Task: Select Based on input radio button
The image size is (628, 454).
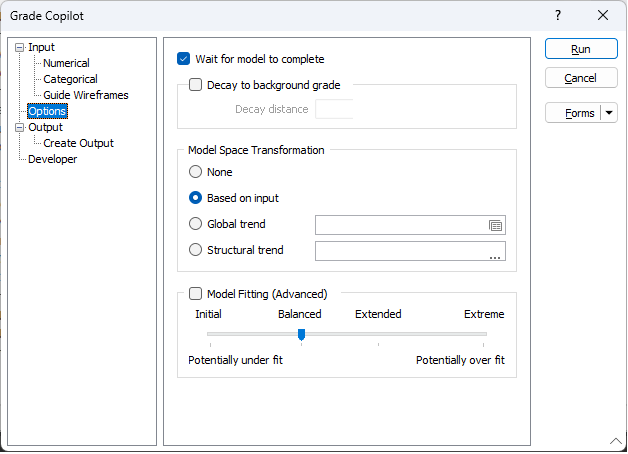Action: [x=195, y=198]
